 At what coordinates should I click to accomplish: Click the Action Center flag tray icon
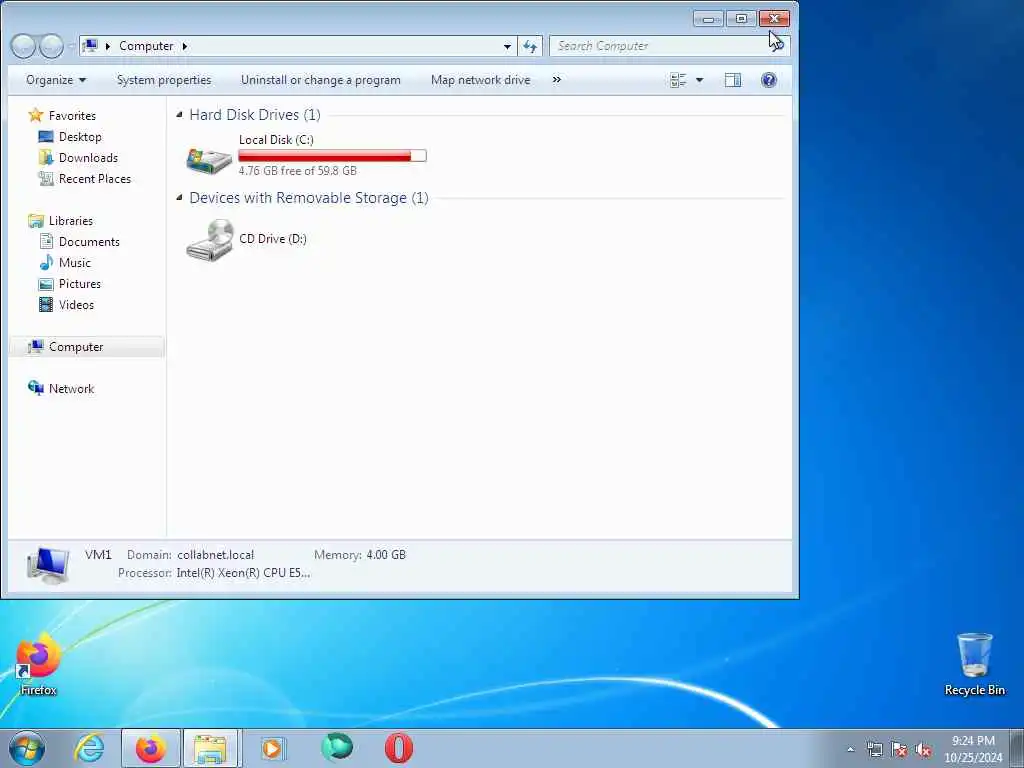899,749
